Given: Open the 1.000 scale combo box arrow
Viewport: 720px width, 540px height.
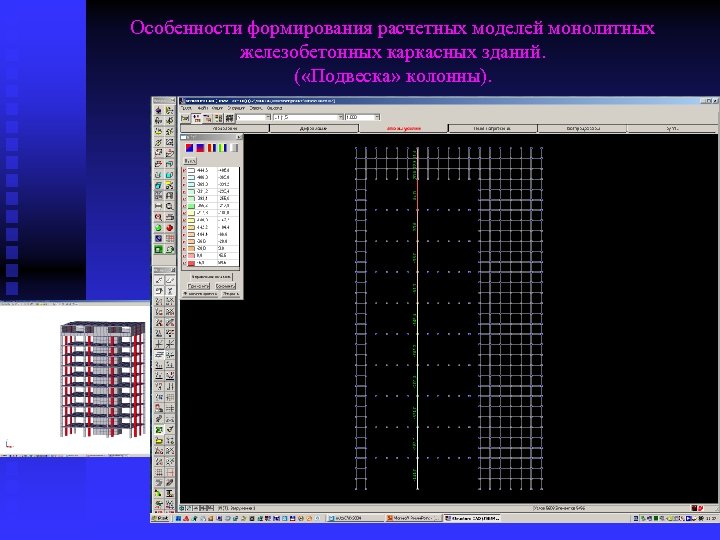Looking at the screenshot, I should click(377, 118).
